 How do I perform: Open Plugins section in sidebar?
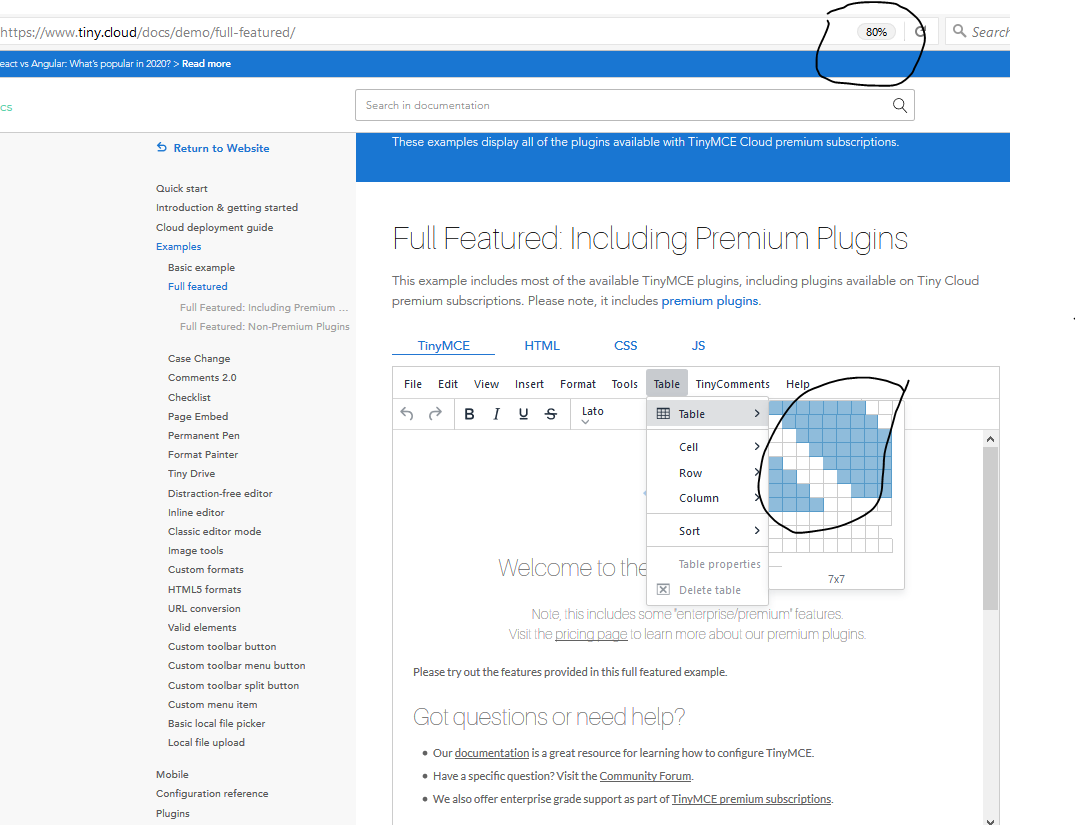point(173,813)
